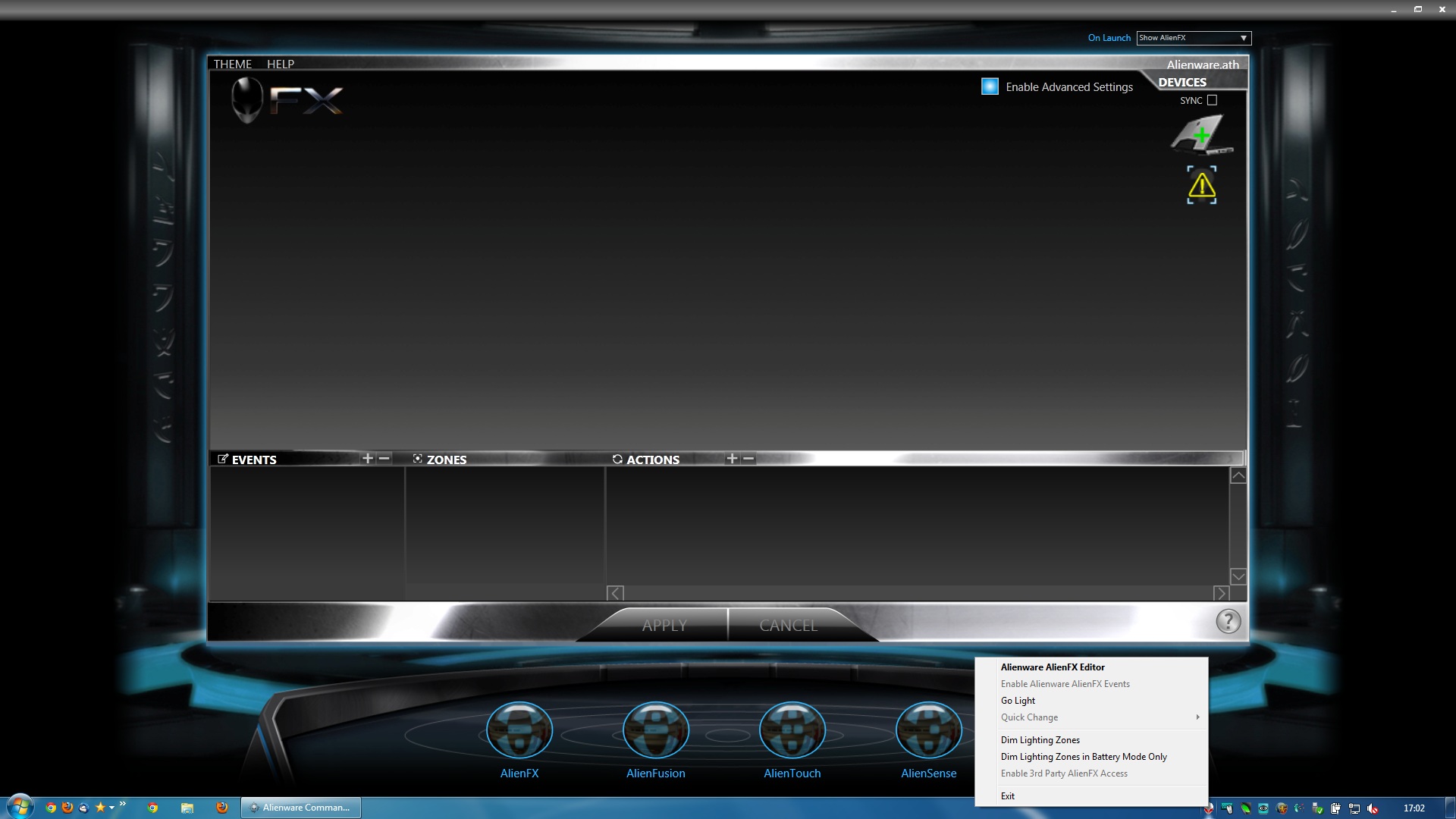Open the On Launch dropdown

1194,38
